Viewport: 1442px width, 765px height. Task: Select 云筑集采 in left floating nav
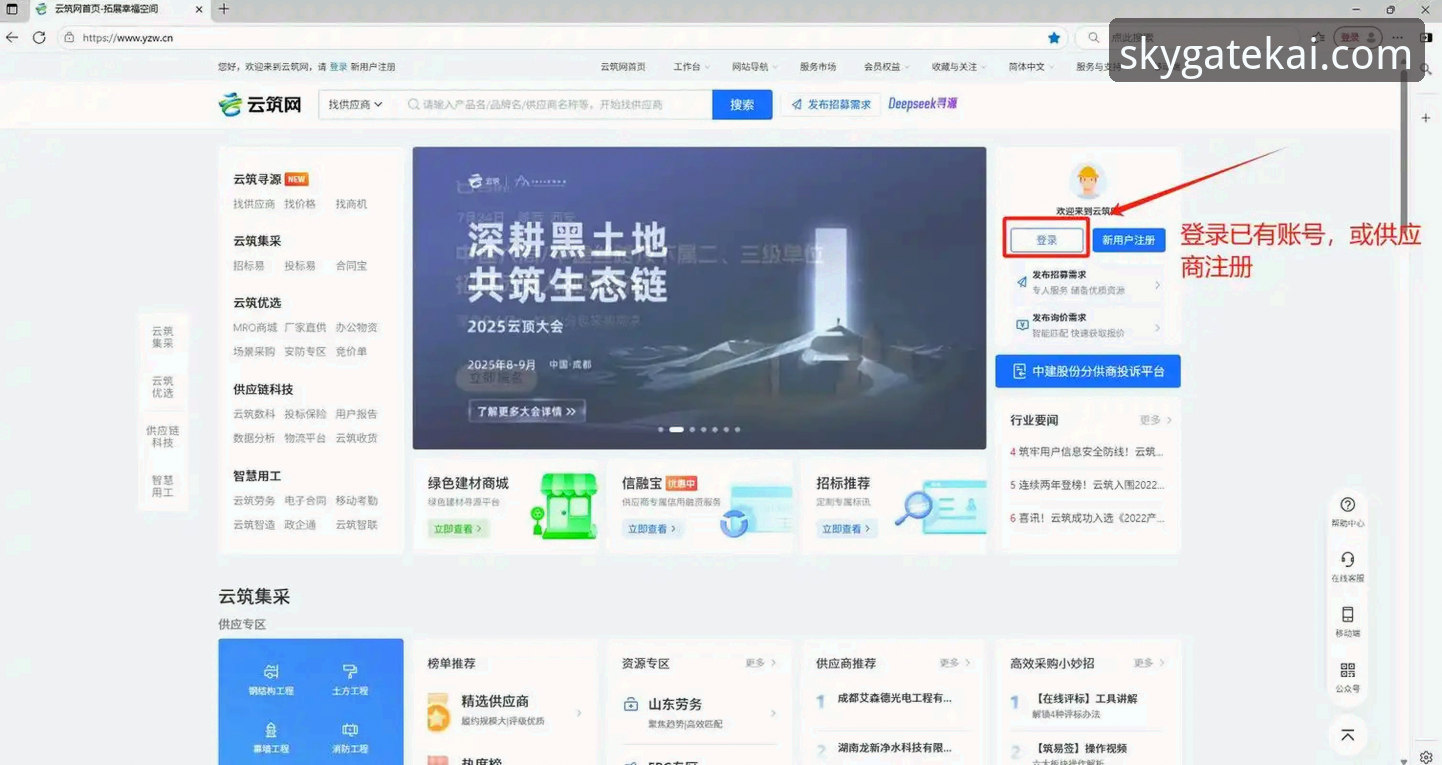[162, 337]
